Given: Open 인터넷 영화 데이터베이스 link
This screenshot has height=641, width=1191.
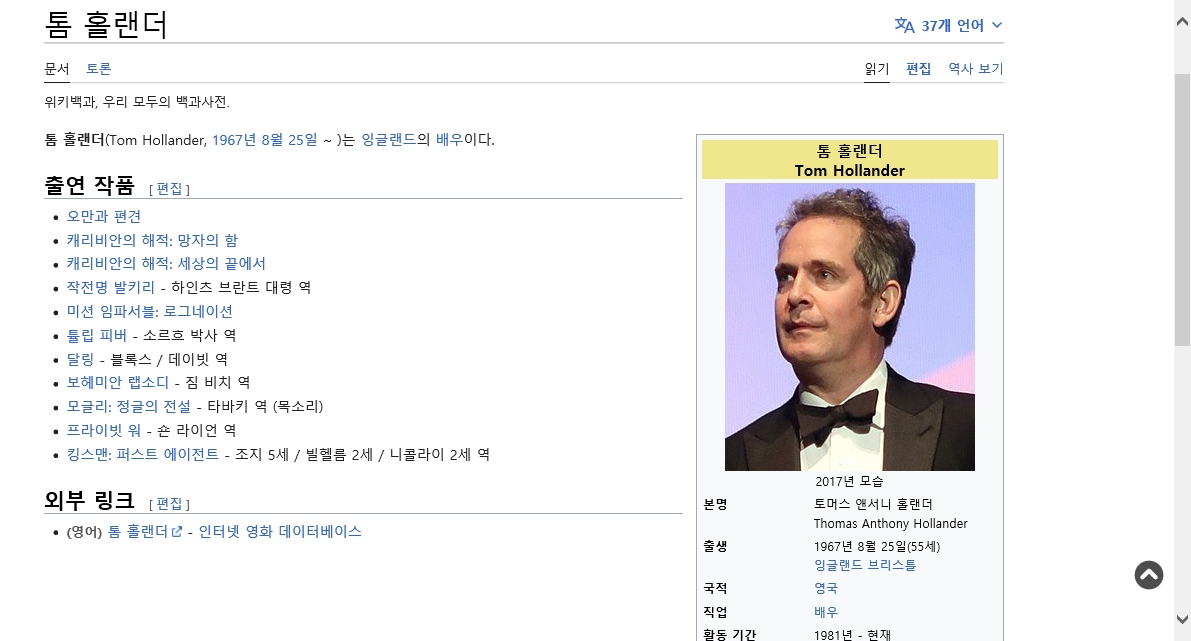Looking at the screenshot, I should (x=280, y=532).
